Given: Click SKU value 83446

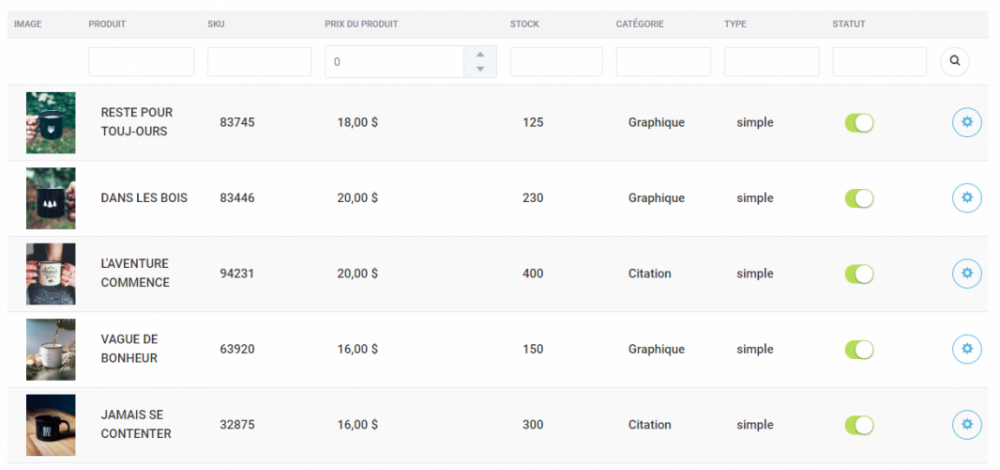Looking at the screenshot, I should coord(237,198).
